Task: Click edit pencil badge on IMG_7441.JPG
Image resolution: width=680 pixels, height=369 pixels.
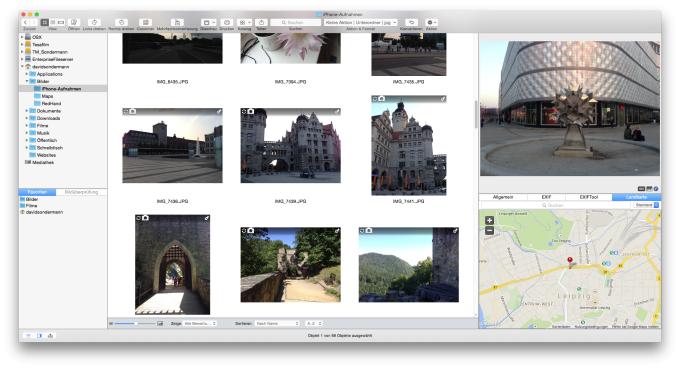Action: coord(443,99)
